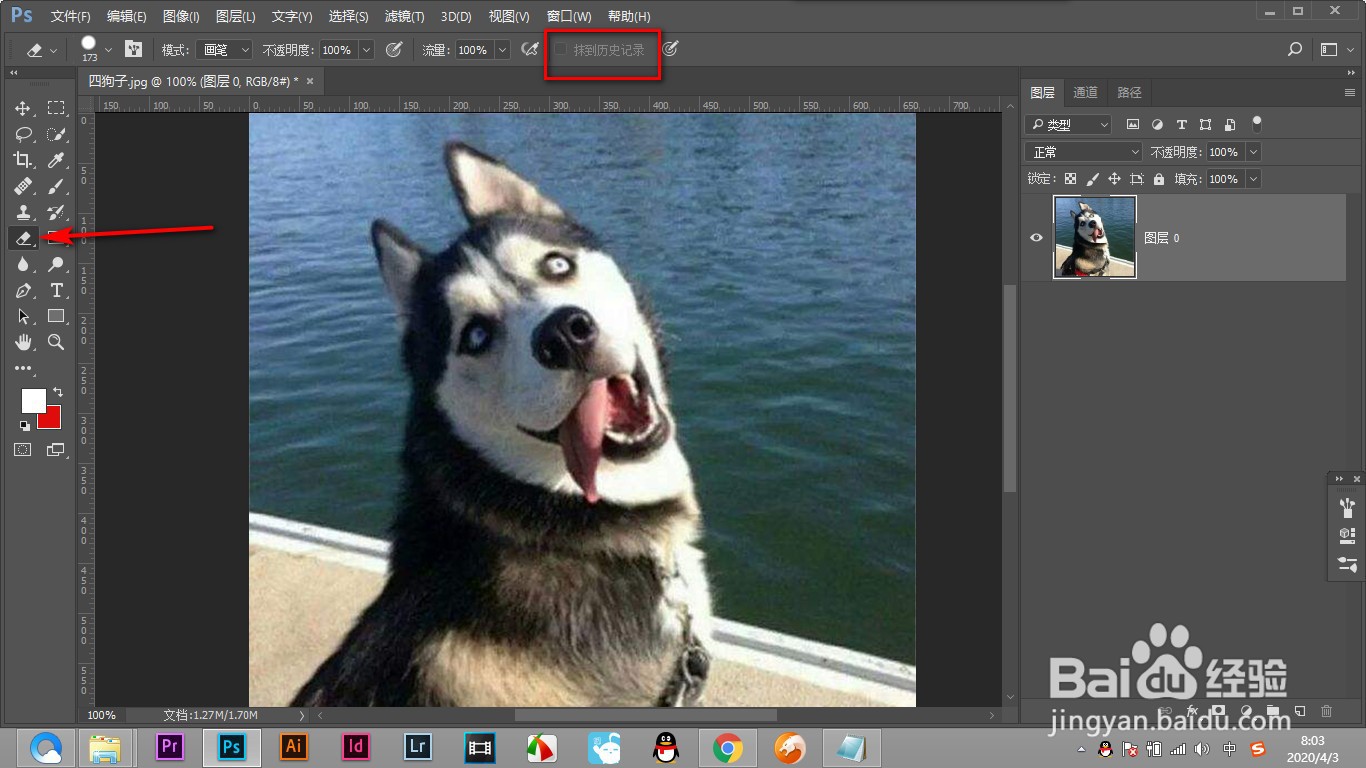Open the 图像(I) menu
The height and width of the screenshot is (768, 1366).
[180, 17]
